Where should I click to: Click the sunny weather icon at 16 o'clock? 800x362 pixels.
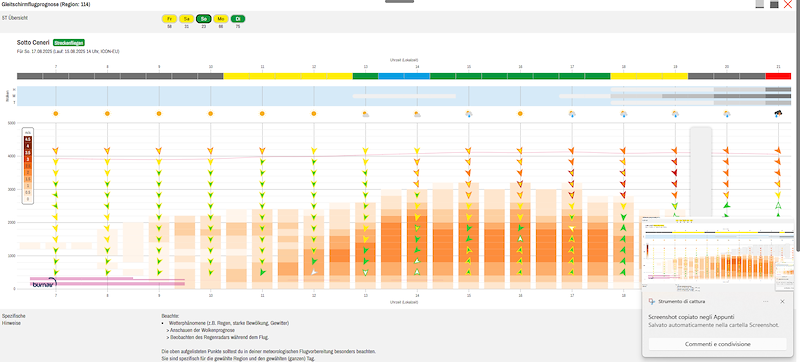(520, 114)
